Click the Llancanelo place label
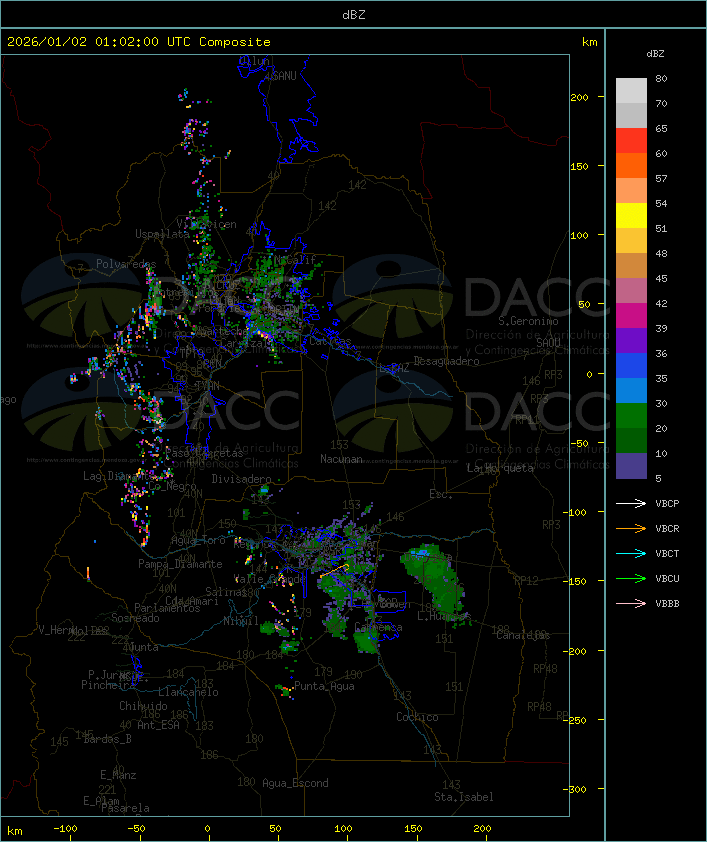Image resolution: width=707 pixels, height=842 pixels. pyautogui.click(x=188, y=692)
